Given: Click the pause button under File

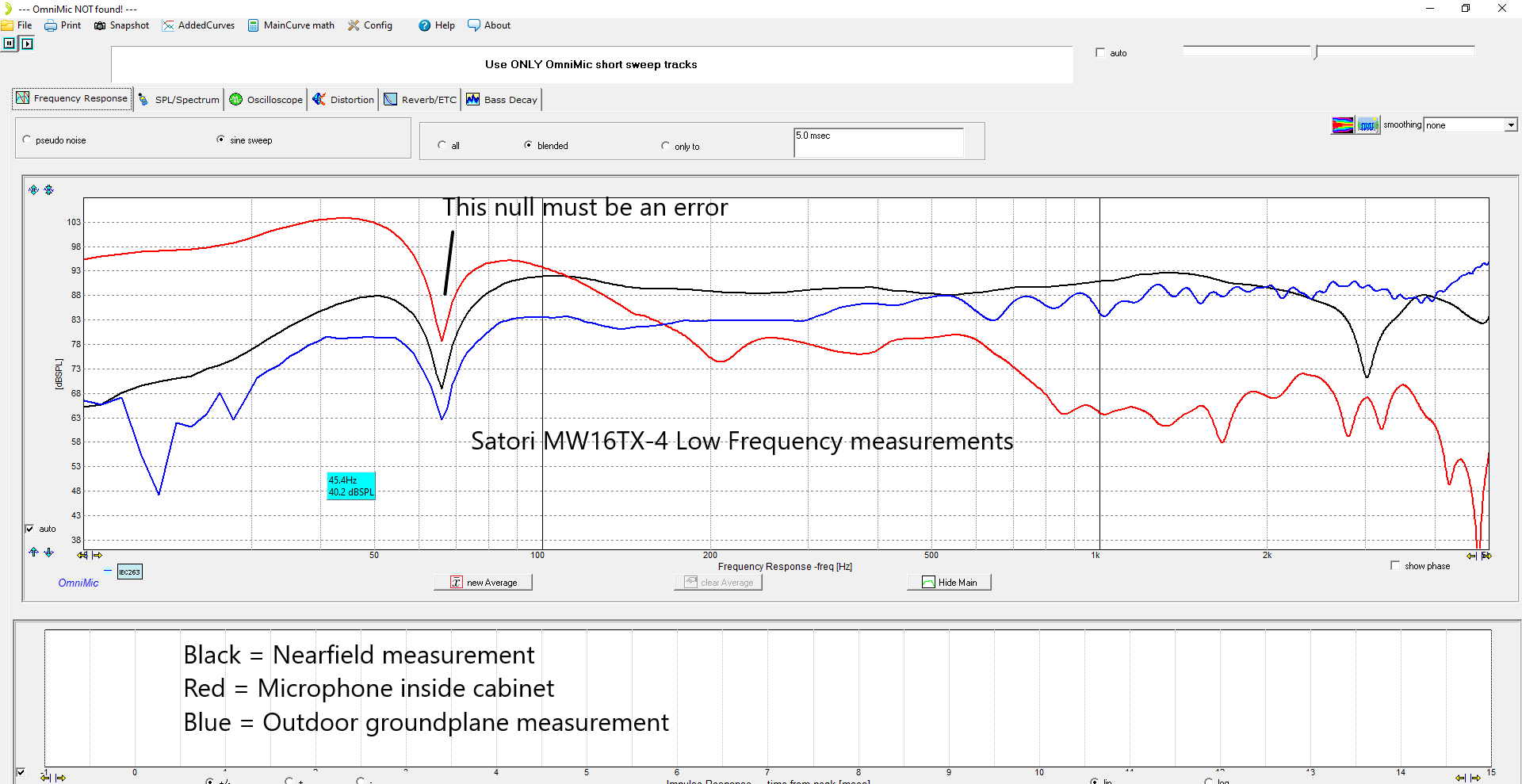Looking at the screenshot, I should [x=9, y=44].
